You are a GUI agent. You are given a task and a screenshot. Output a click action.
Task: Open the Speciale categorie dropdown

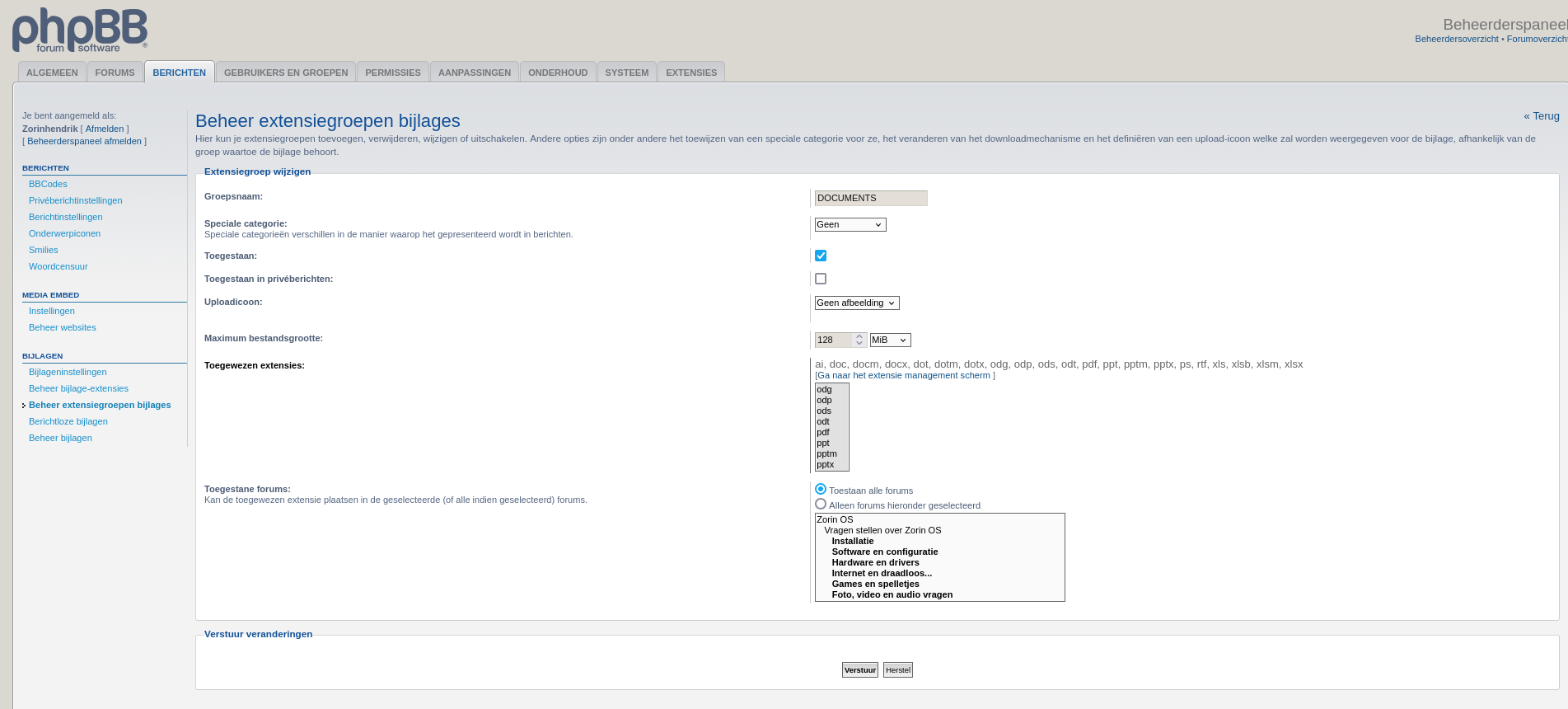[x=850, y=224]
